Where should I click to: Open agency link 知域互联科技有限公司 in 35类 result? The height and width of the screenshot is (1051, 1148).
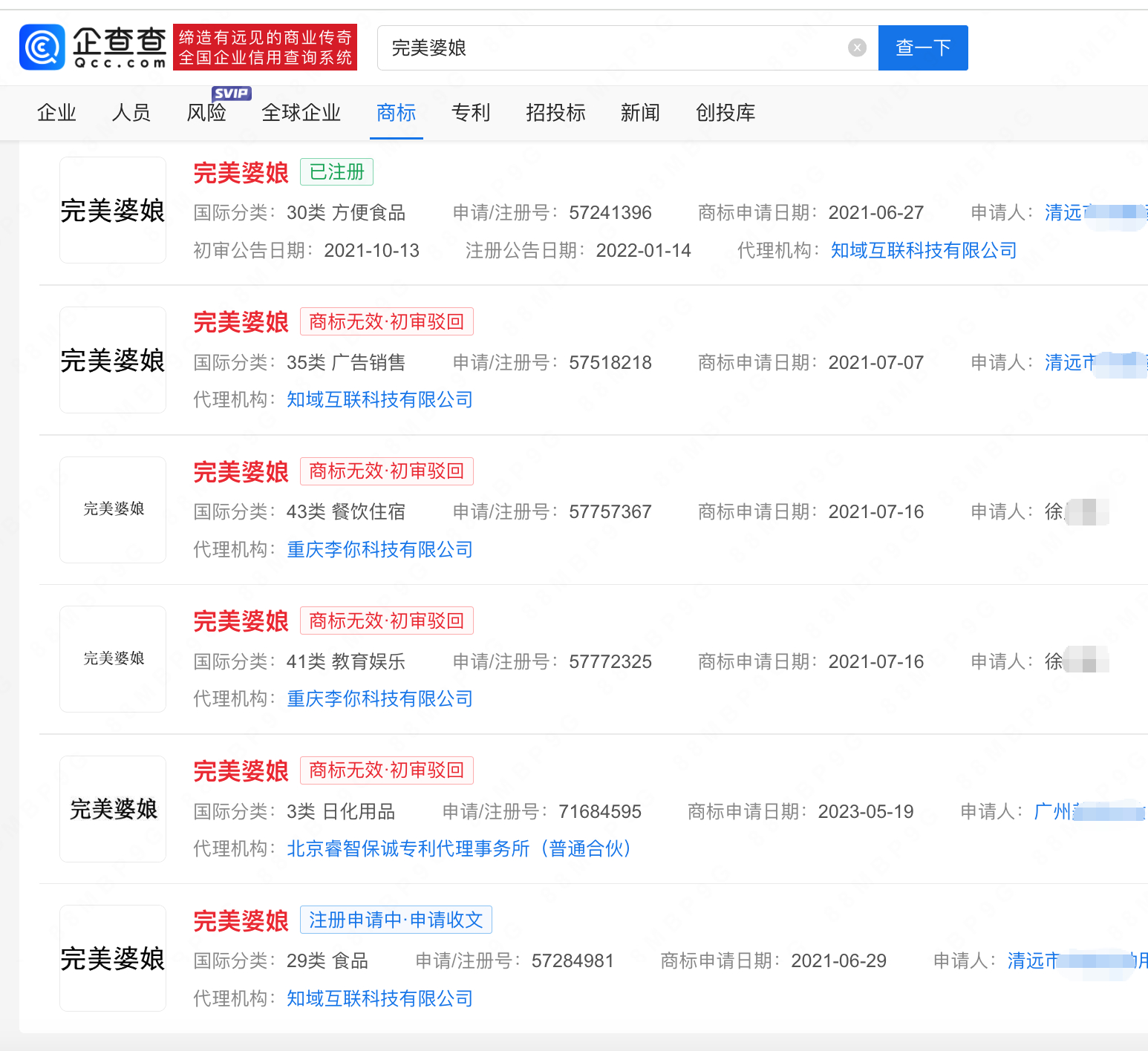(380, 400)
